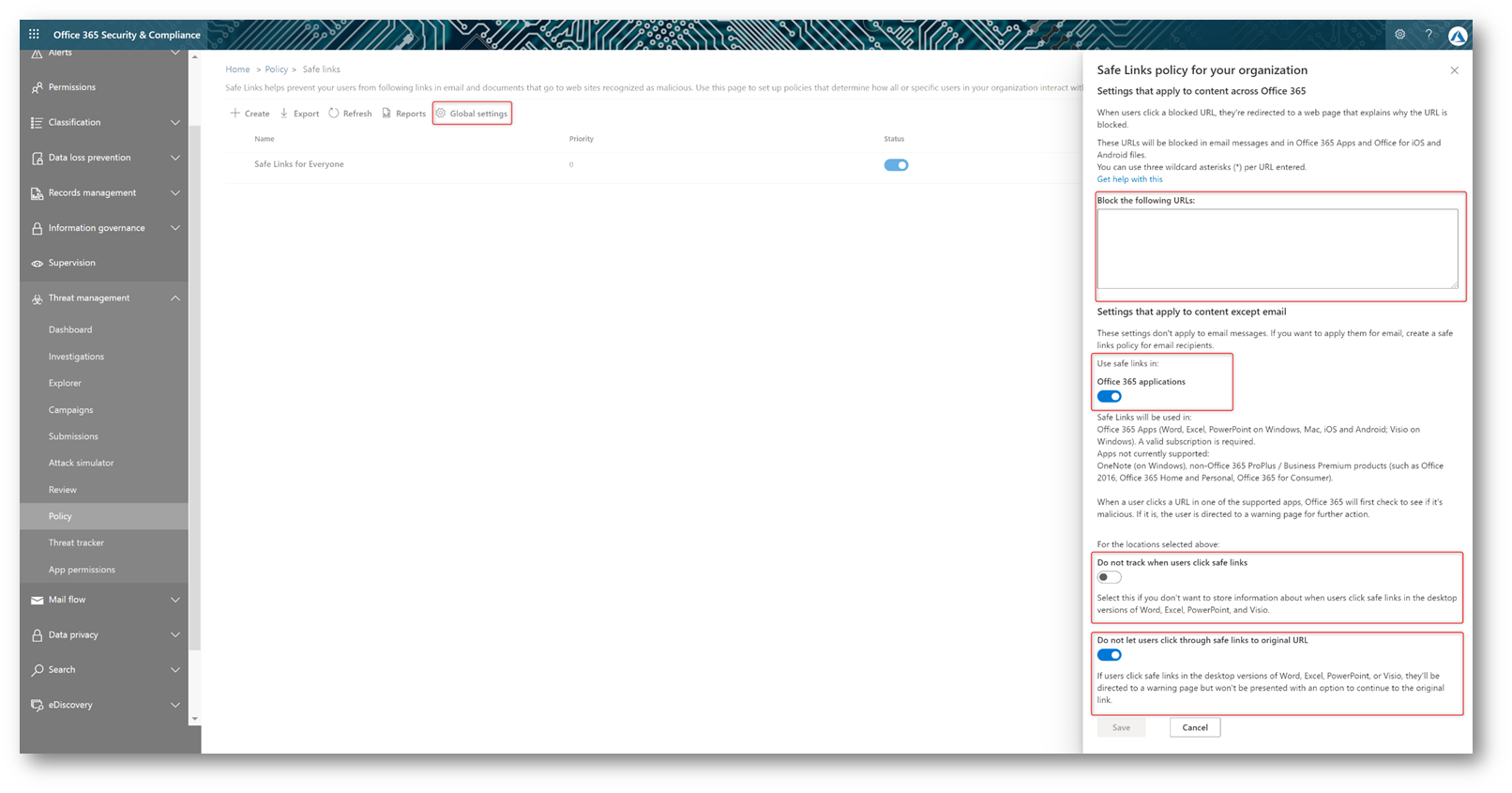Image resolution: width=1512 pixels, height=793 pixels.
Task: Open the Get help with this link
Action: 1129,180
